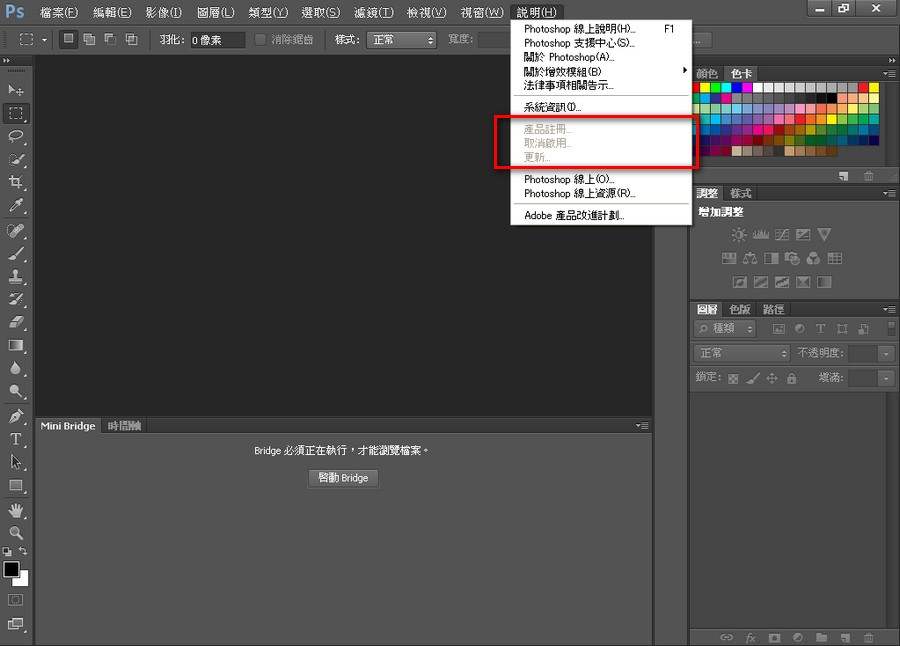This screenshot has height=646, width=900.
Task: Choose Add to selection mode
Action: point(89,39)
